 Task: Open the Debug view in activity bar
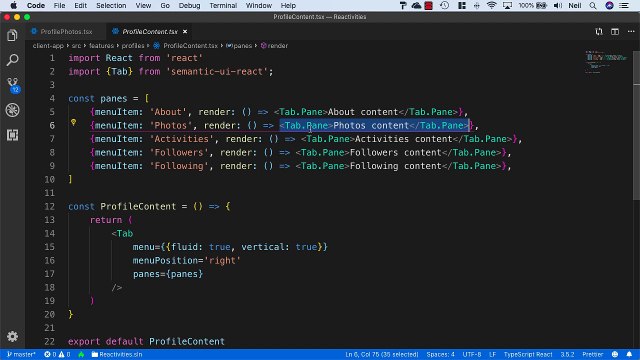[x=12, y=110]
